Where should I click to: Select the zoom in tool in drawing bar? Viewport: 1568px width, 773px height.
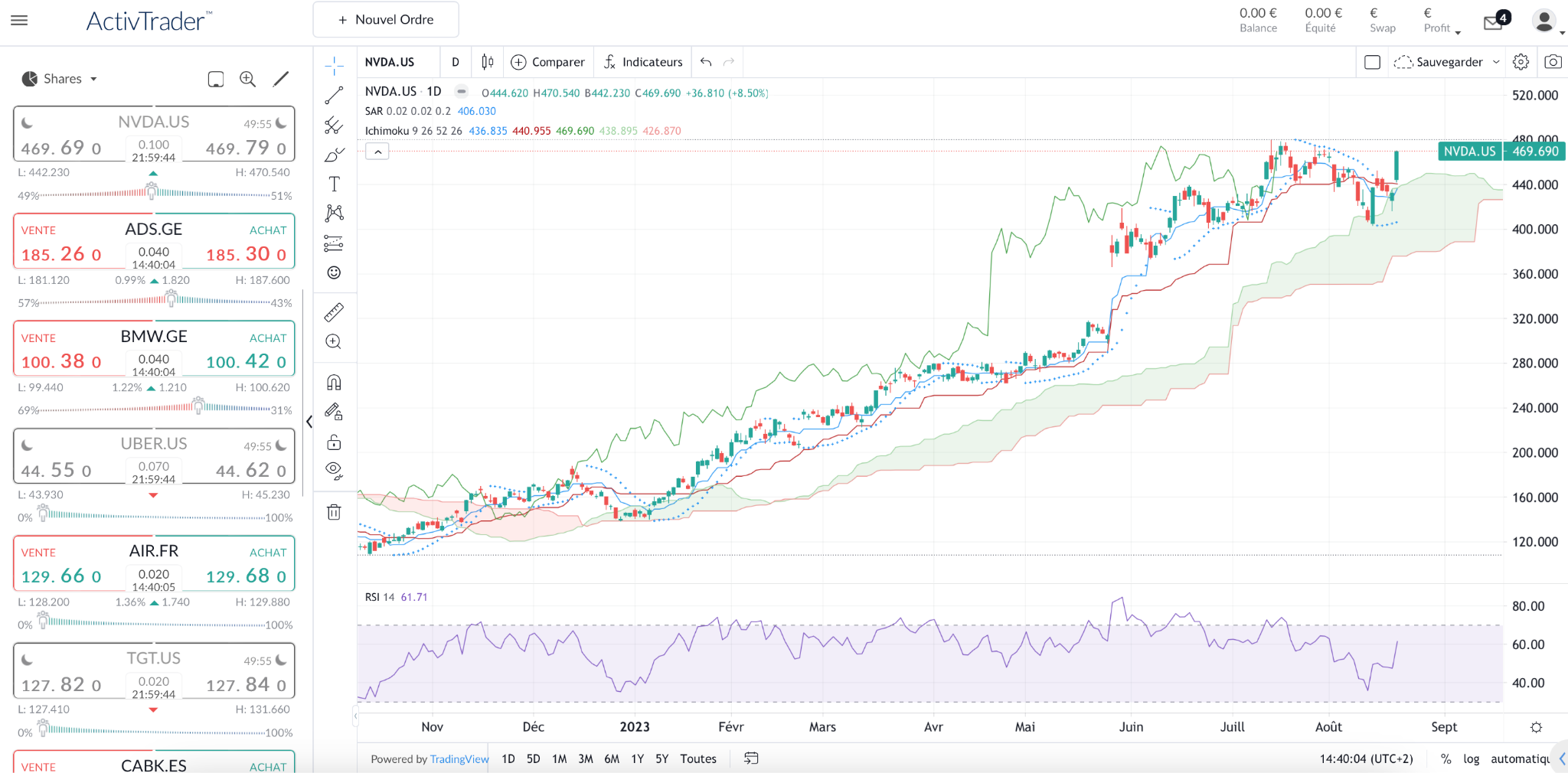click(334, 341)
